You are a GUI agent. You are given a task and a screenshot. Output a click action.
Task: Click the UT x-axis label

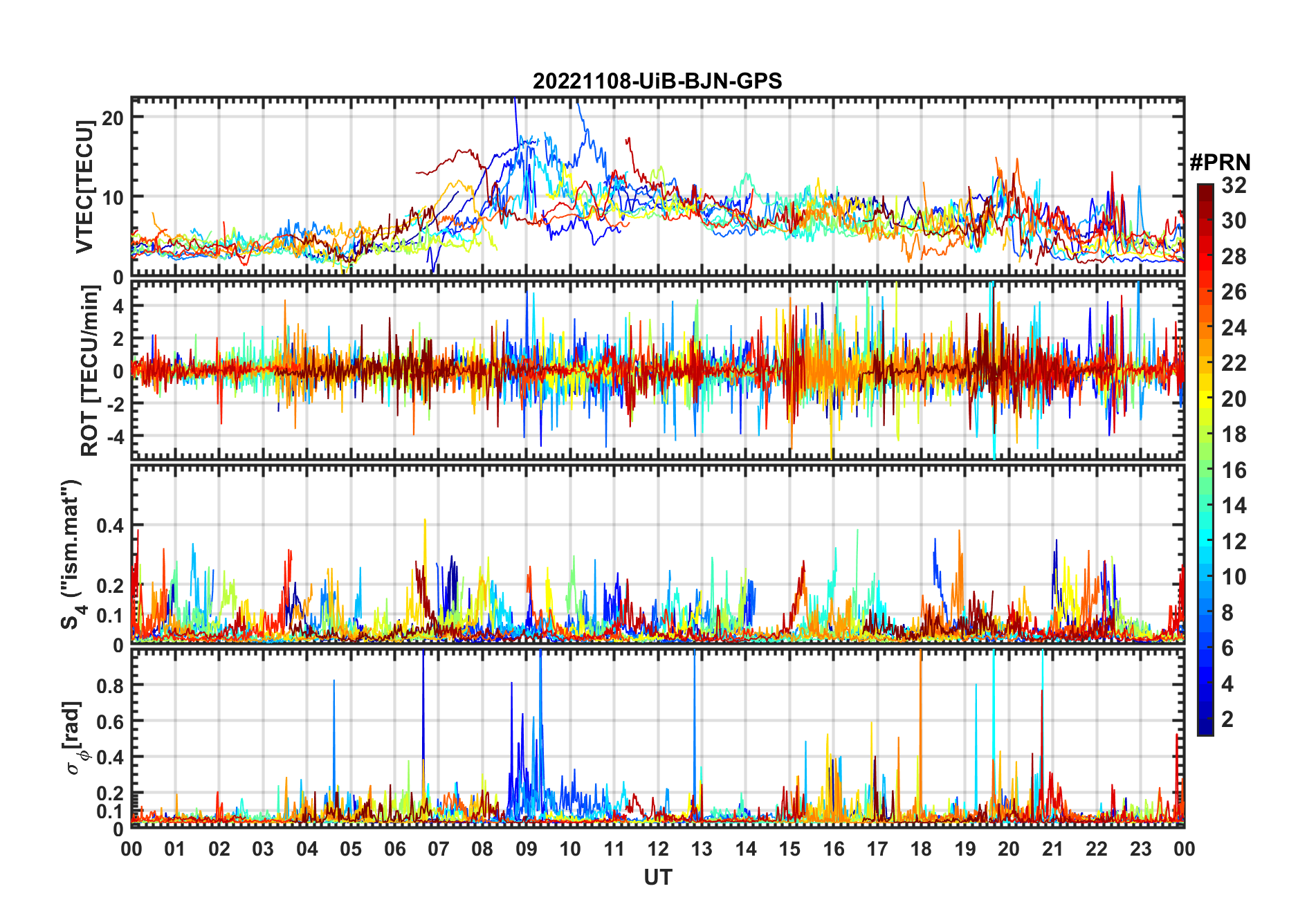click(x=657, y=877)
